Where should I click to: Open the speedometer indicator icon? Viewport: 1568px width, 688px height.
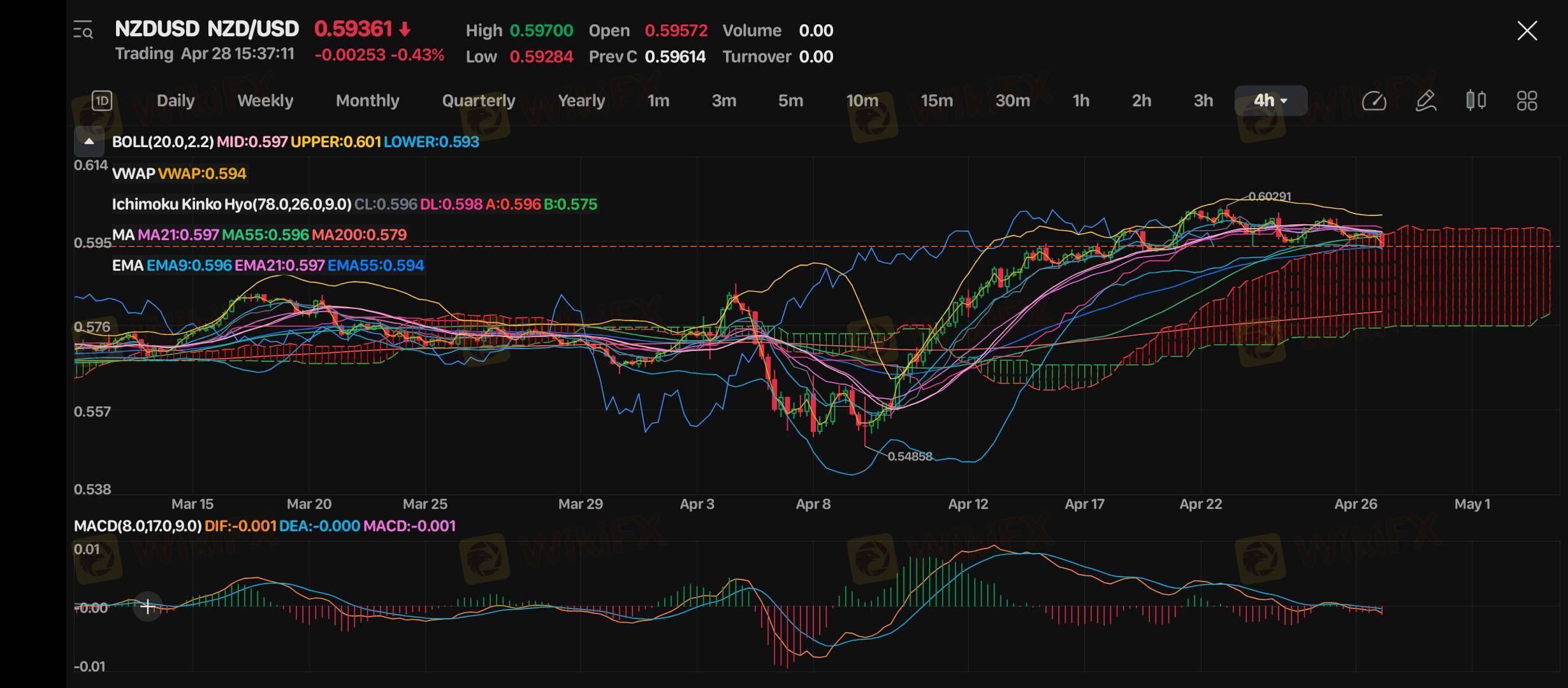[1374, 101]
